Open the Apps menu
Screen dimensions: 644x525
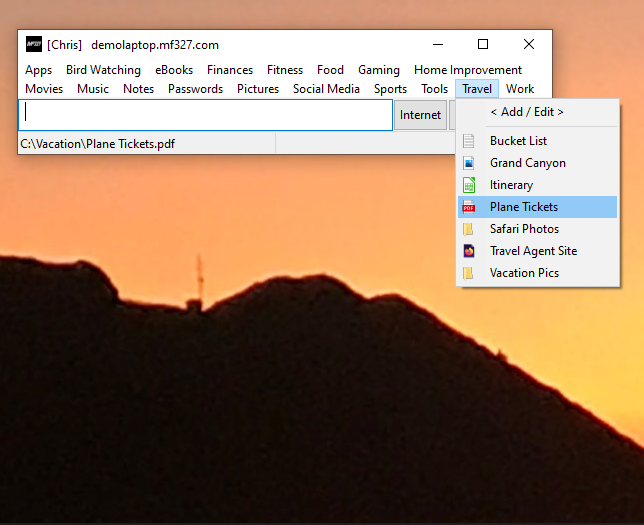click(x=39, y=70)
